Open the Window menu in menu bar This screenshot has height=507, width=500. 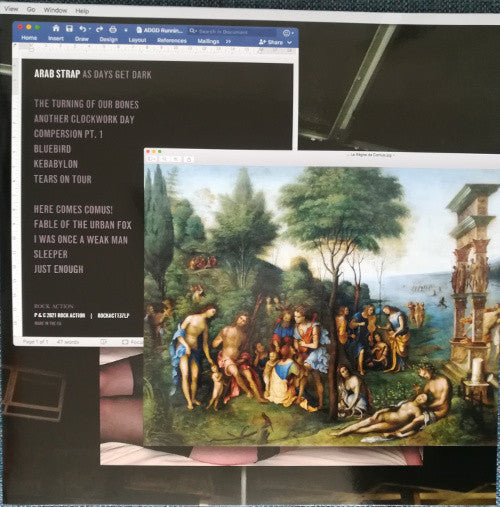click(x=55, y=10)
